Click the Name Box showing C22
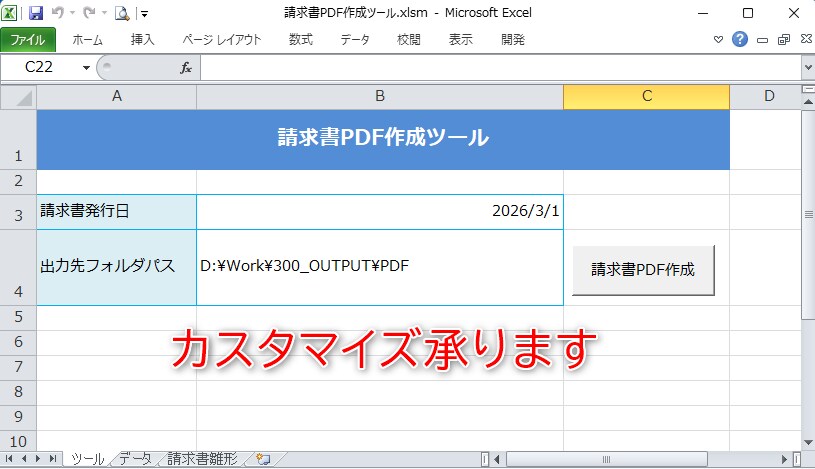The width and height of the screenshot is (815, 469). tap(40, 67)
